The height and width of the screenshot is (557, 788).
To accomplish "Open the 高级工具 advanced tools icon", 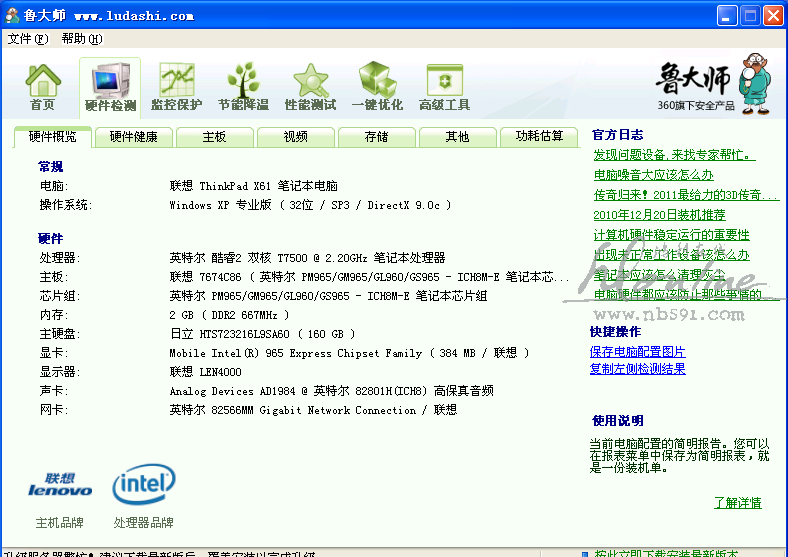I will (x=444, y=86).
